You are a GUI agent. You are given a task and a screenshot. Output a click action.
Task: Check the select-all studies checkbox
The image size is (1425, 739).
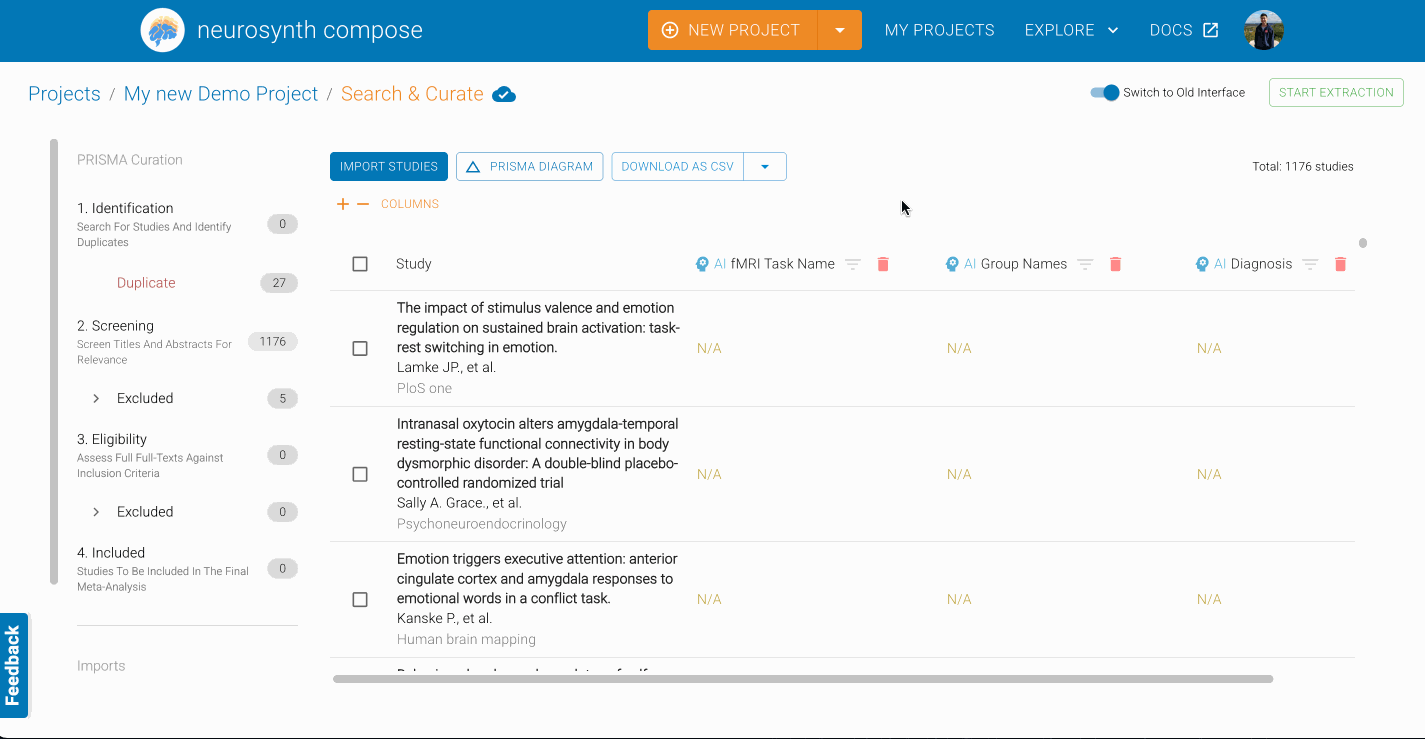point(360,264)
